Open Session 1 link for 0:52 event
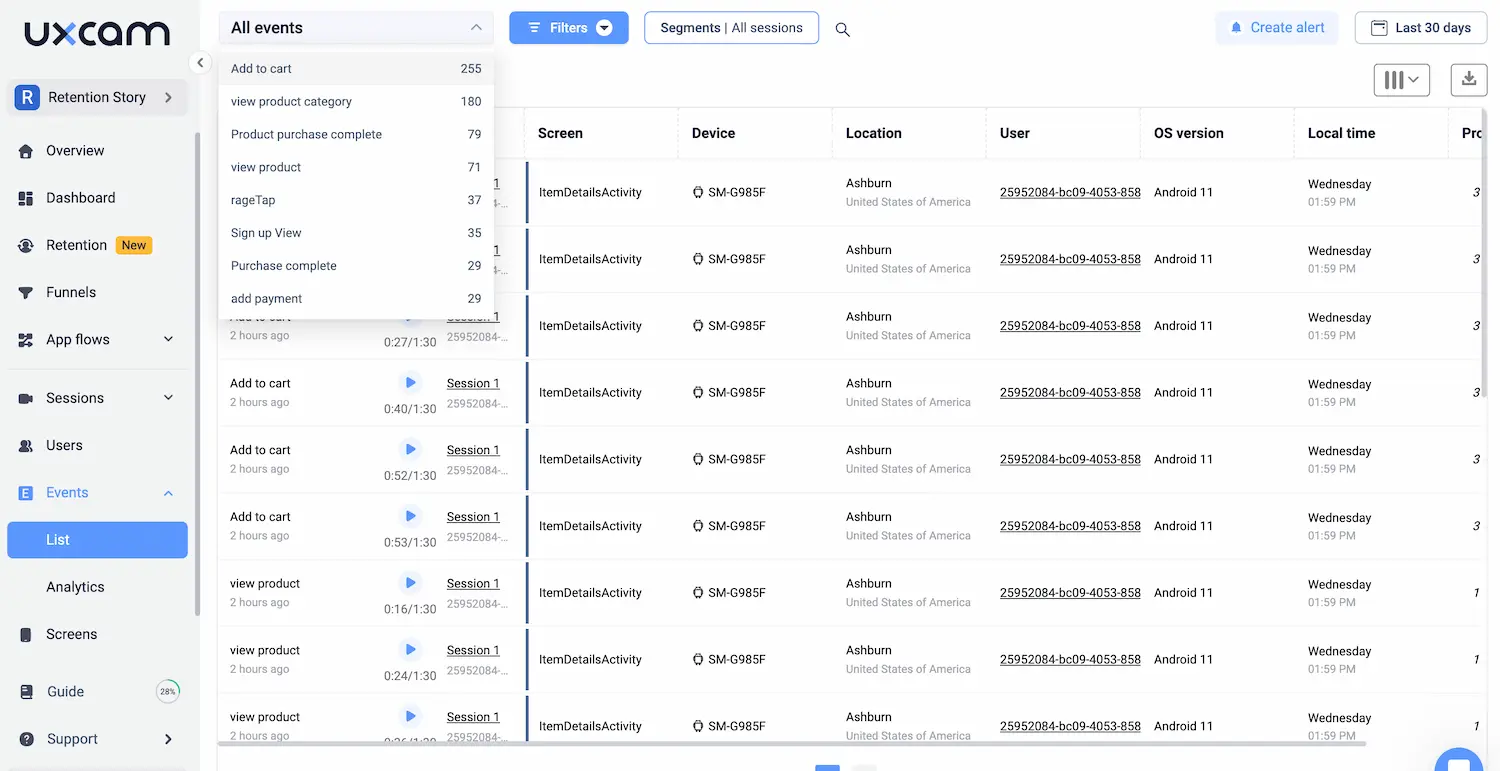The width and height of the screenshot is (1500, 771). tap(473, 451)
